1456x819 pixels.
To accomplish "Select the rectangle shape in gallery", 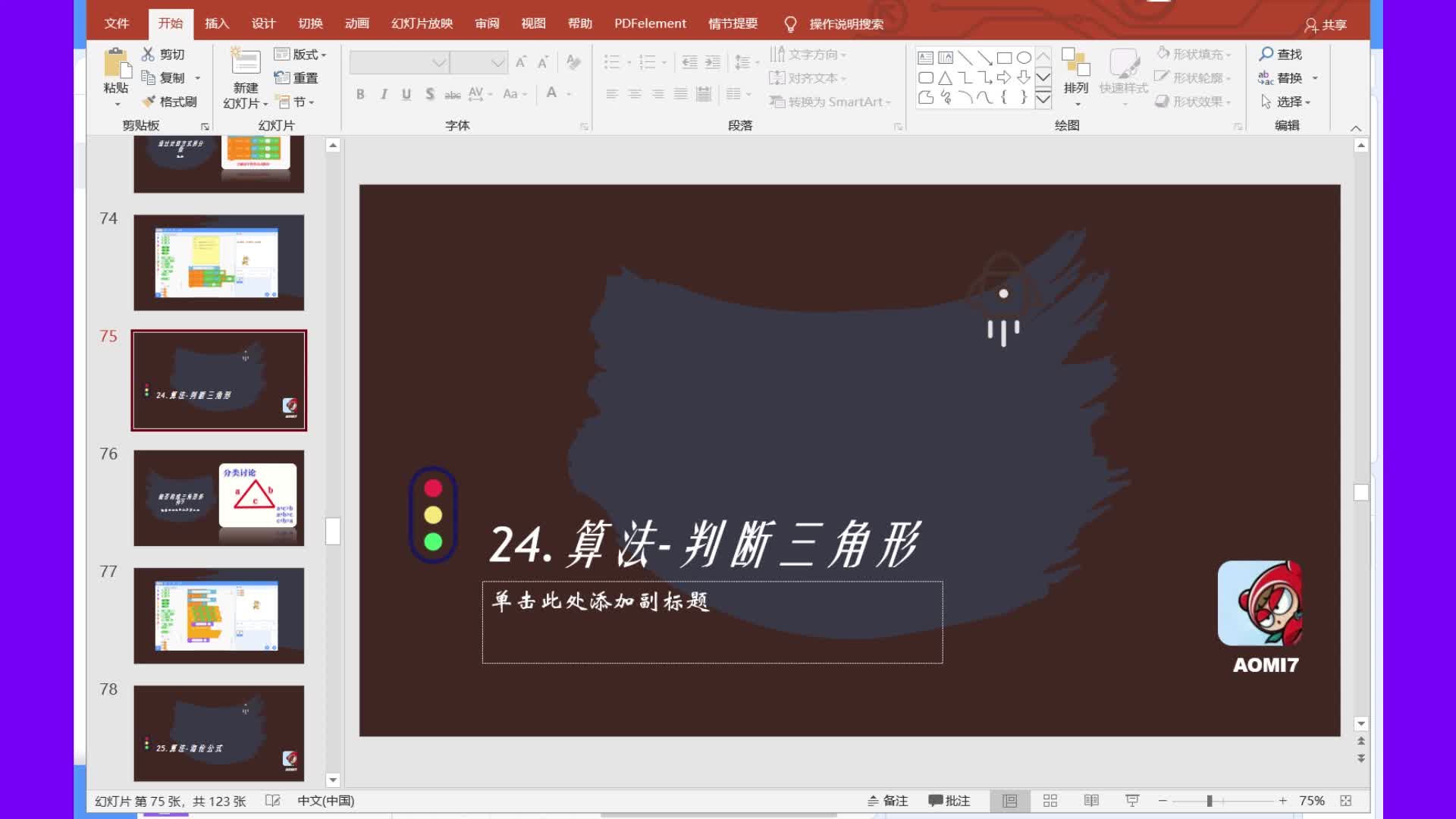I will (1004, 58).
